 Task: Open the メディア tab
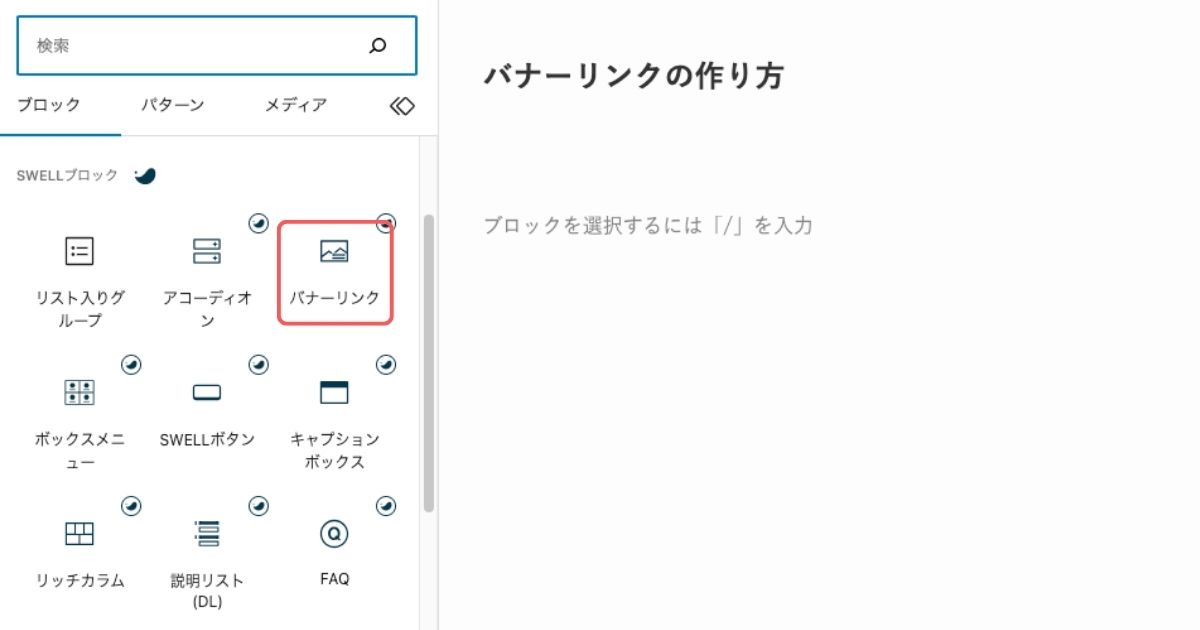295,104
